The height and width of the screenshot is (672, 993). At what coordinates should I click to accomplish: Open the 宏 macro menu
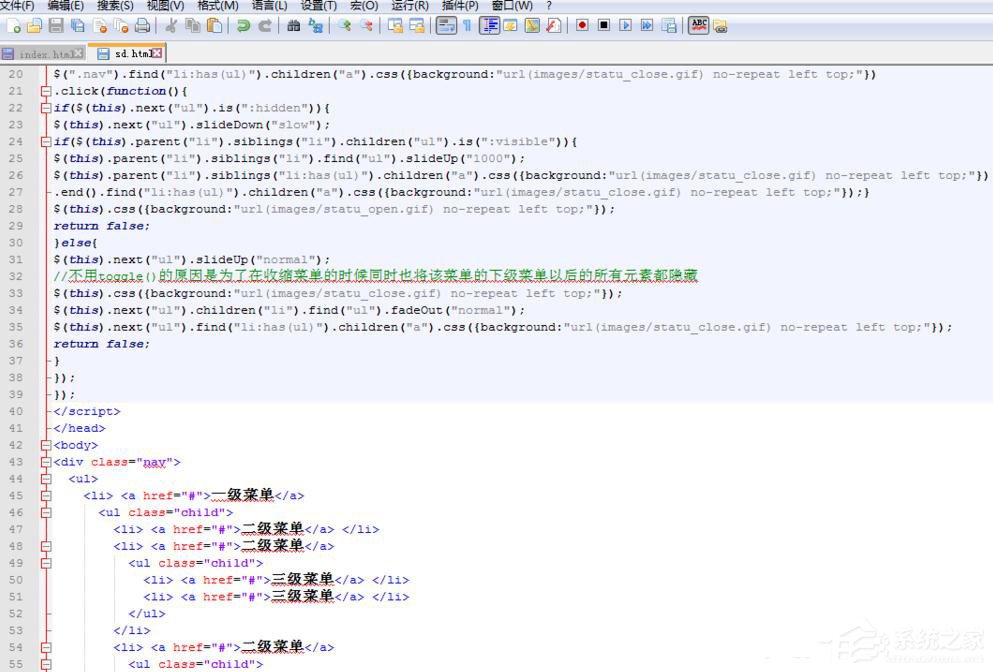point(363,6)
